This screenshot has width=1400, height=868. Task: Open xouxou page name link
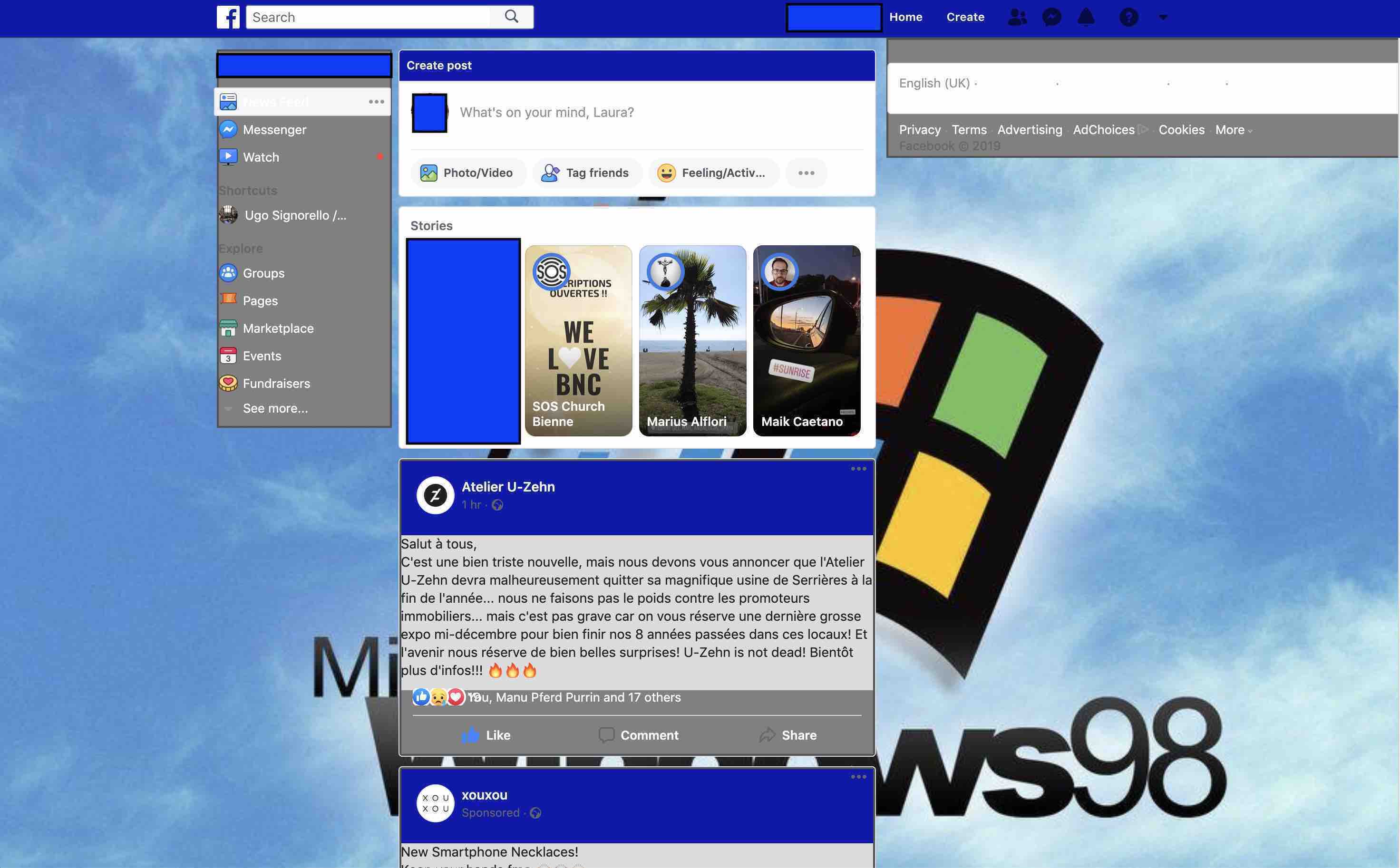[485, 795]
